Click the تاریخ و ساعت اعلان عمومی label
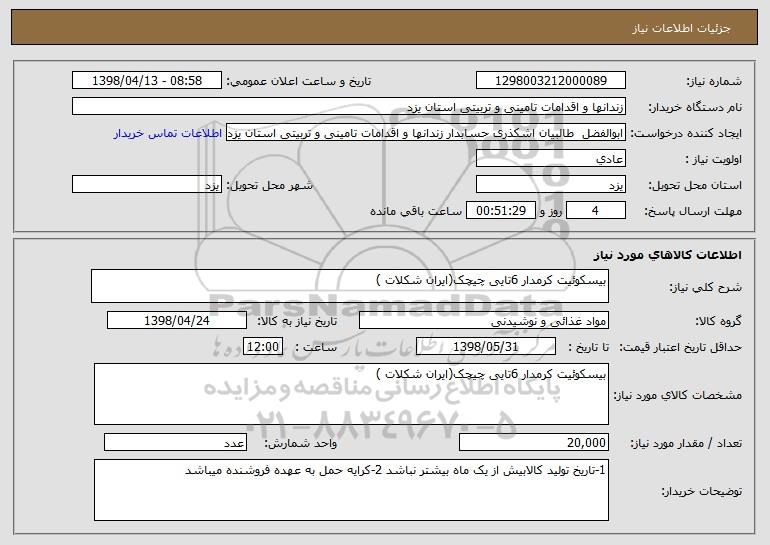 pyautogui.click(x=299, y=82)
